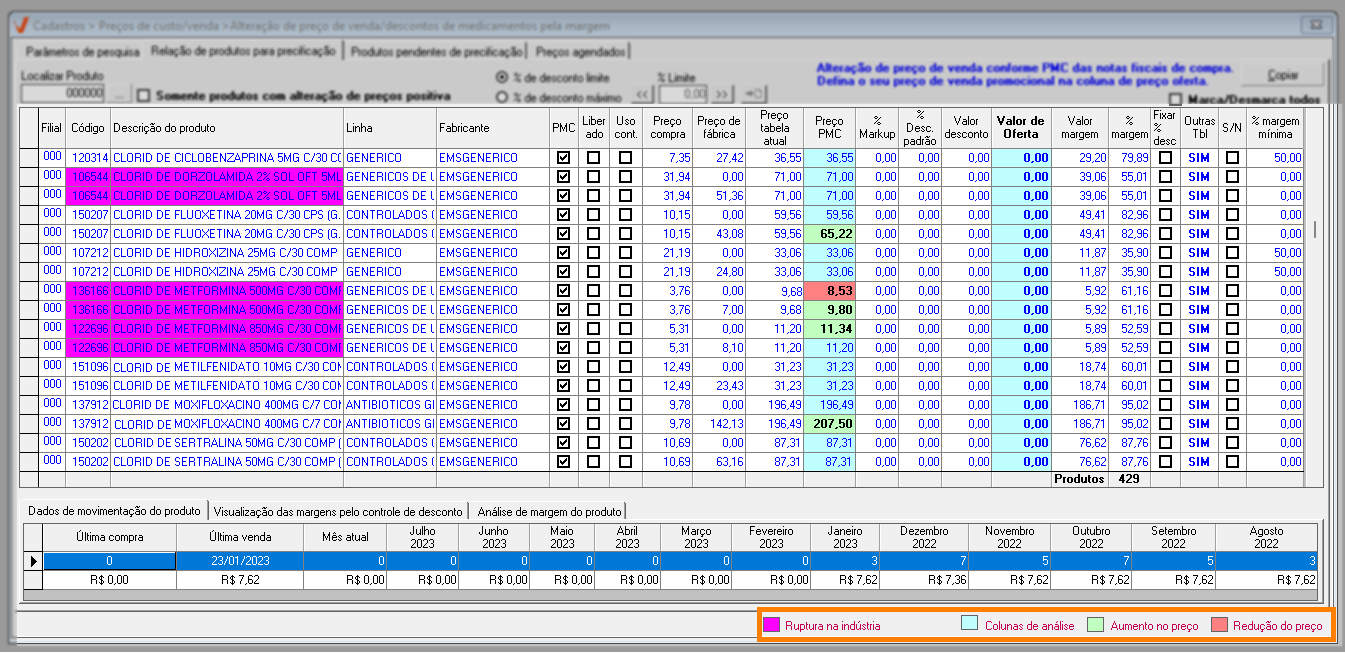1345x654 pixels.
Task: Tick 'Uso cont.' checkbox in the Ciclobenzaprina row
Action: coord(625,158)
